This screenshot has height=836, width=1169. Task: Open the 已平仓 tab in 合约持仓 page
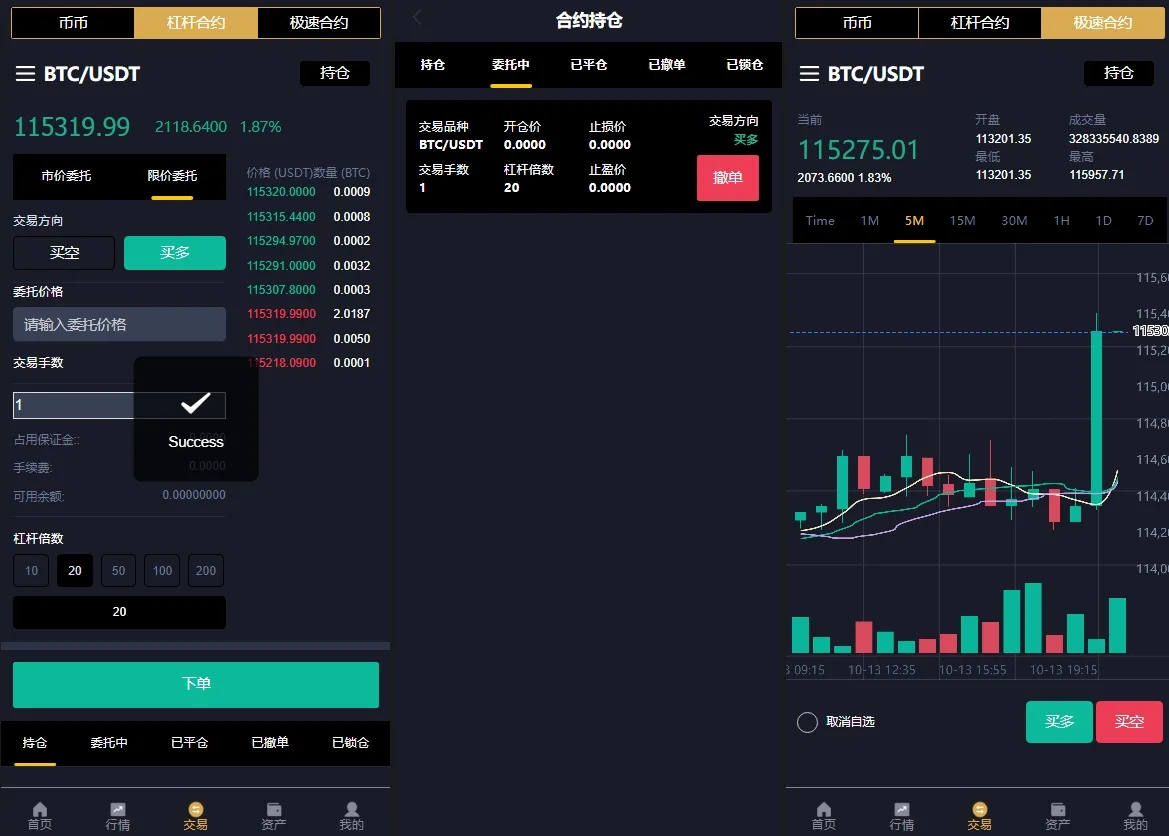588,65
